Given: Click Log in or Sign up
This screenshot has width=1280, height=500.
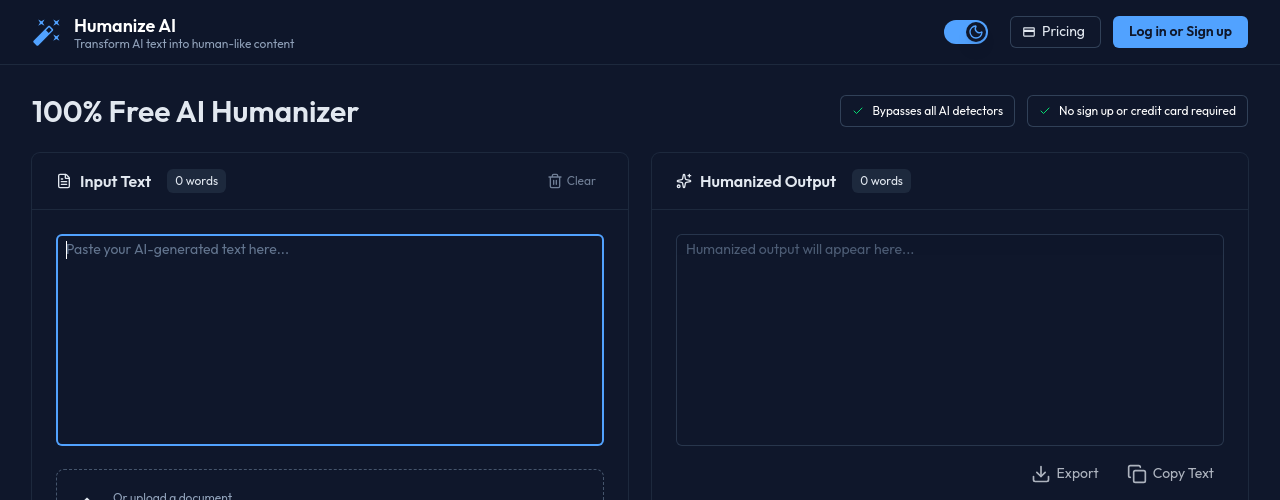Looking at the screenshot, I should point(1180,32).
